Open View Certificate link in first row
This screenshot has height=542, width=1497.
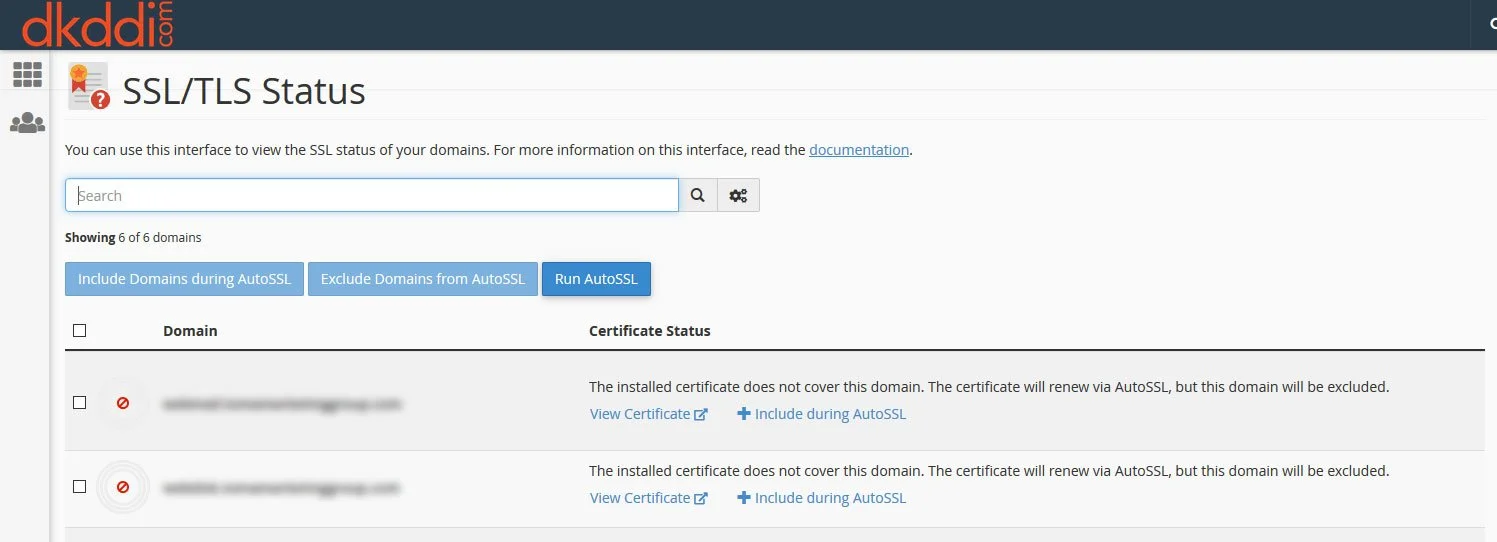pos(649,414)
